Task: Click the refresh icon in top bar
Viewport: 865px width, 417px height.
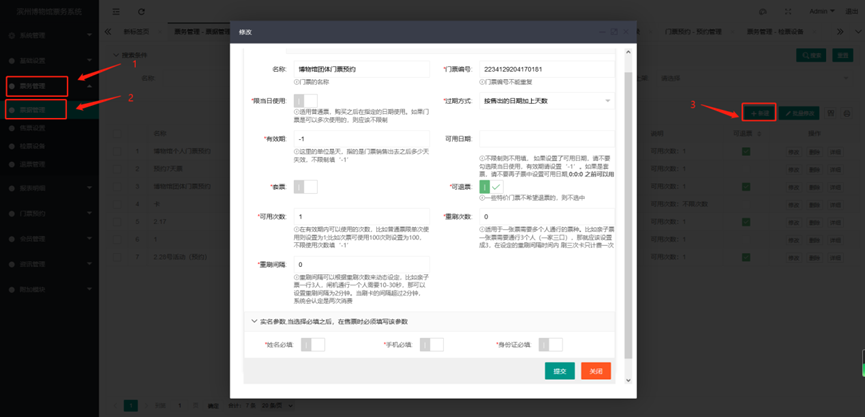Action: tap(141, 12)
